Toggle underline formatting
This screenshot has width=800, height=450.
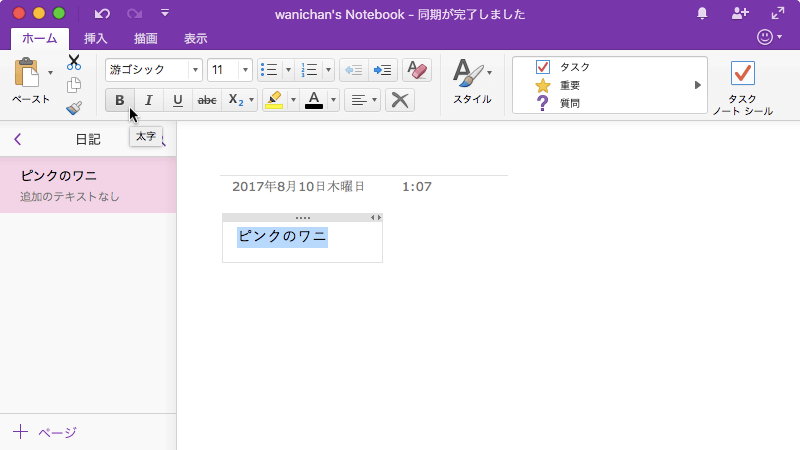pyautogui.click(x=178, y=100)
